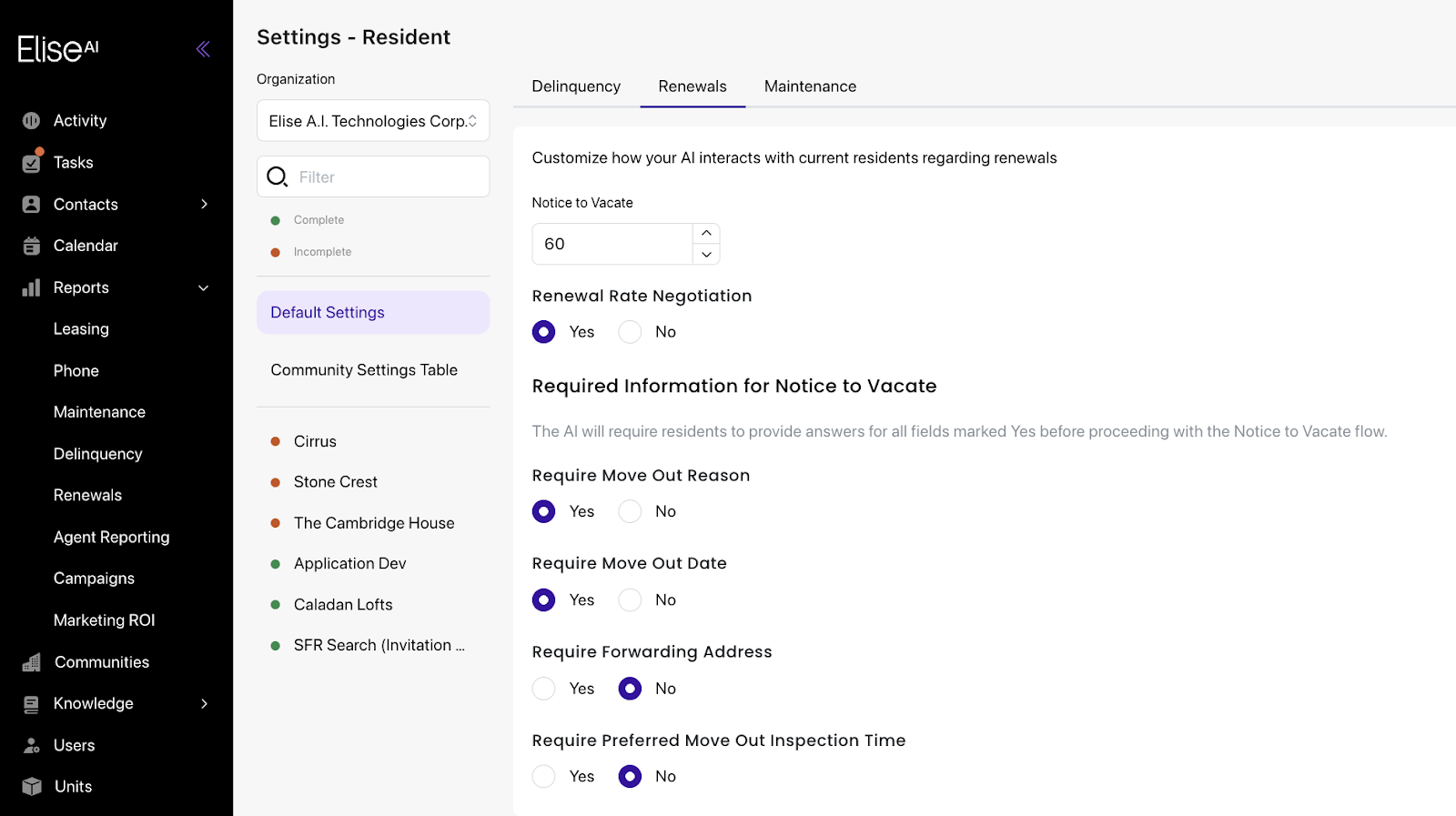Image resolution: width=1456 pixels, height=816 pixels.
Task: Click the Users icon in sidebar
Action: [31, 746]
